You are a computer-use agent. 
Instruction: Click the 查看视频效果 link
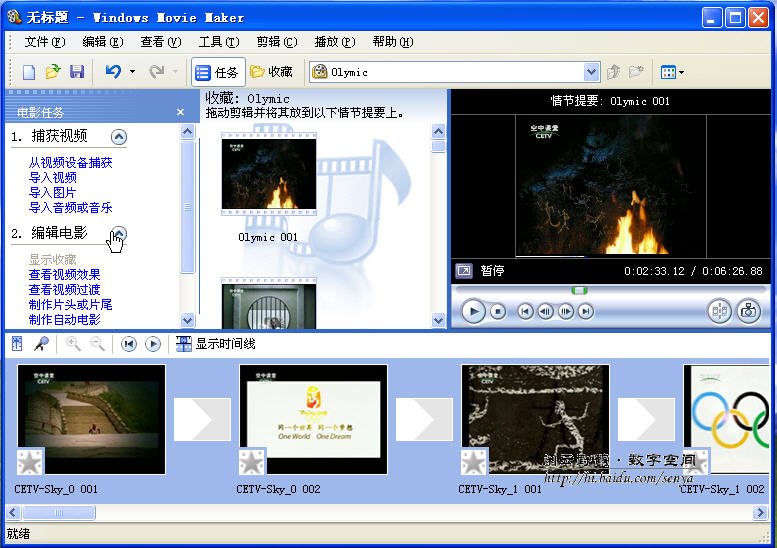(64, 274)
